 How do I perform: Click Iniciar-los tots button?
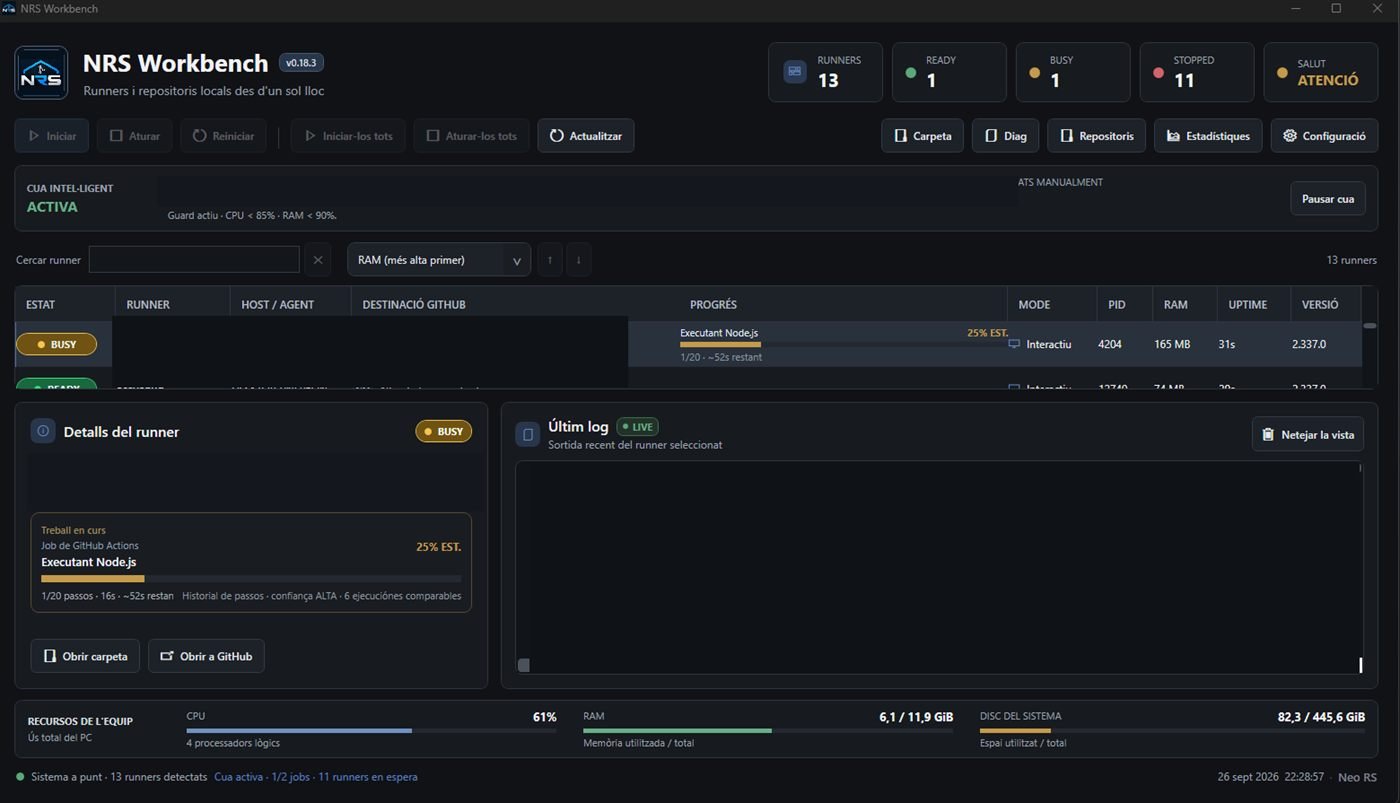click(348, 136)
